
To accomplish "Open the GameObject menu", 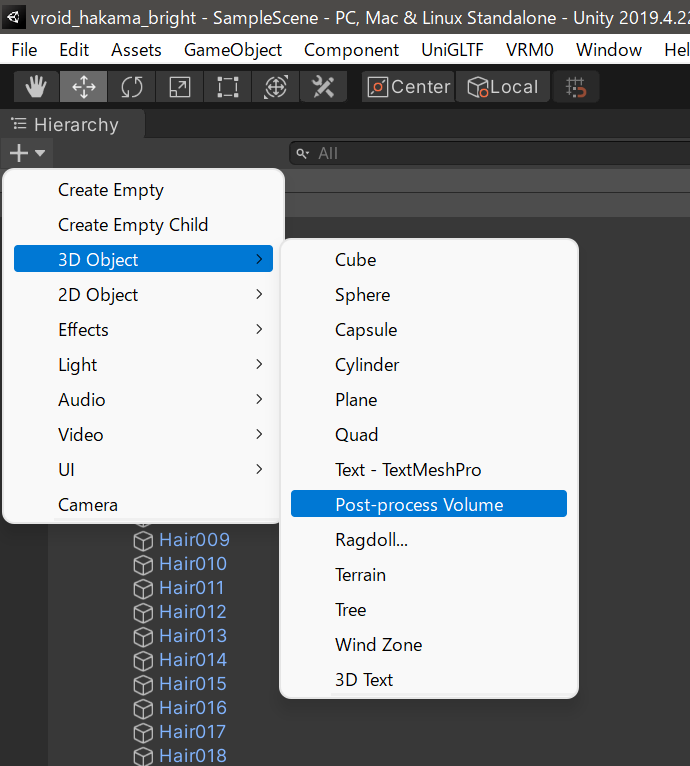I will 233,50.
